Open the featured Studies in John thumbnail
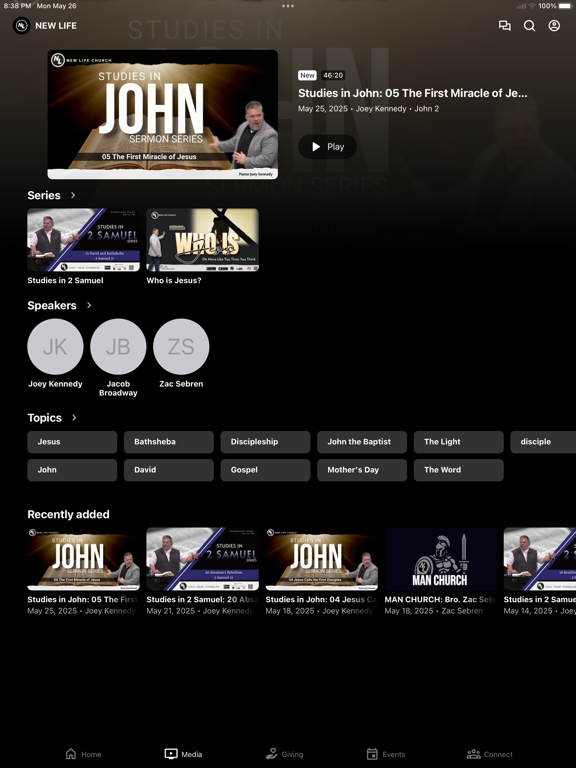This screenshot has width=576, height=768. click(163, 114)
